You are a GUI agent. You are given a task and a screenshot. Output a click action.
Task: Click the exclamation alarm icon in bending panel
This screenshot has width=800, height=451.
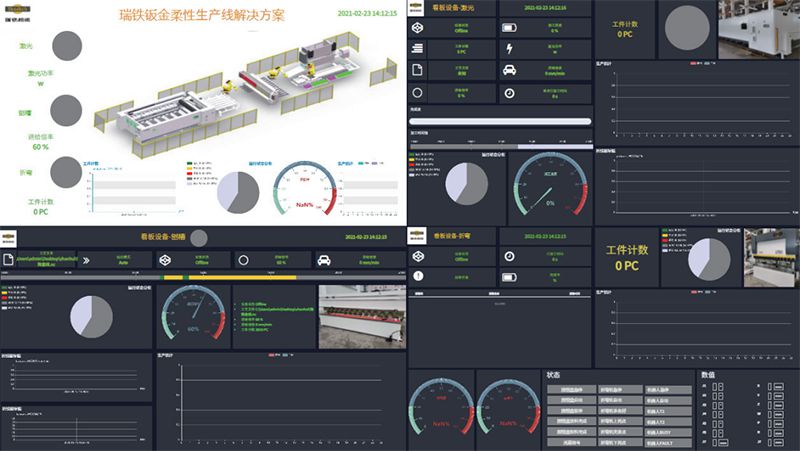tap(417, 277)
